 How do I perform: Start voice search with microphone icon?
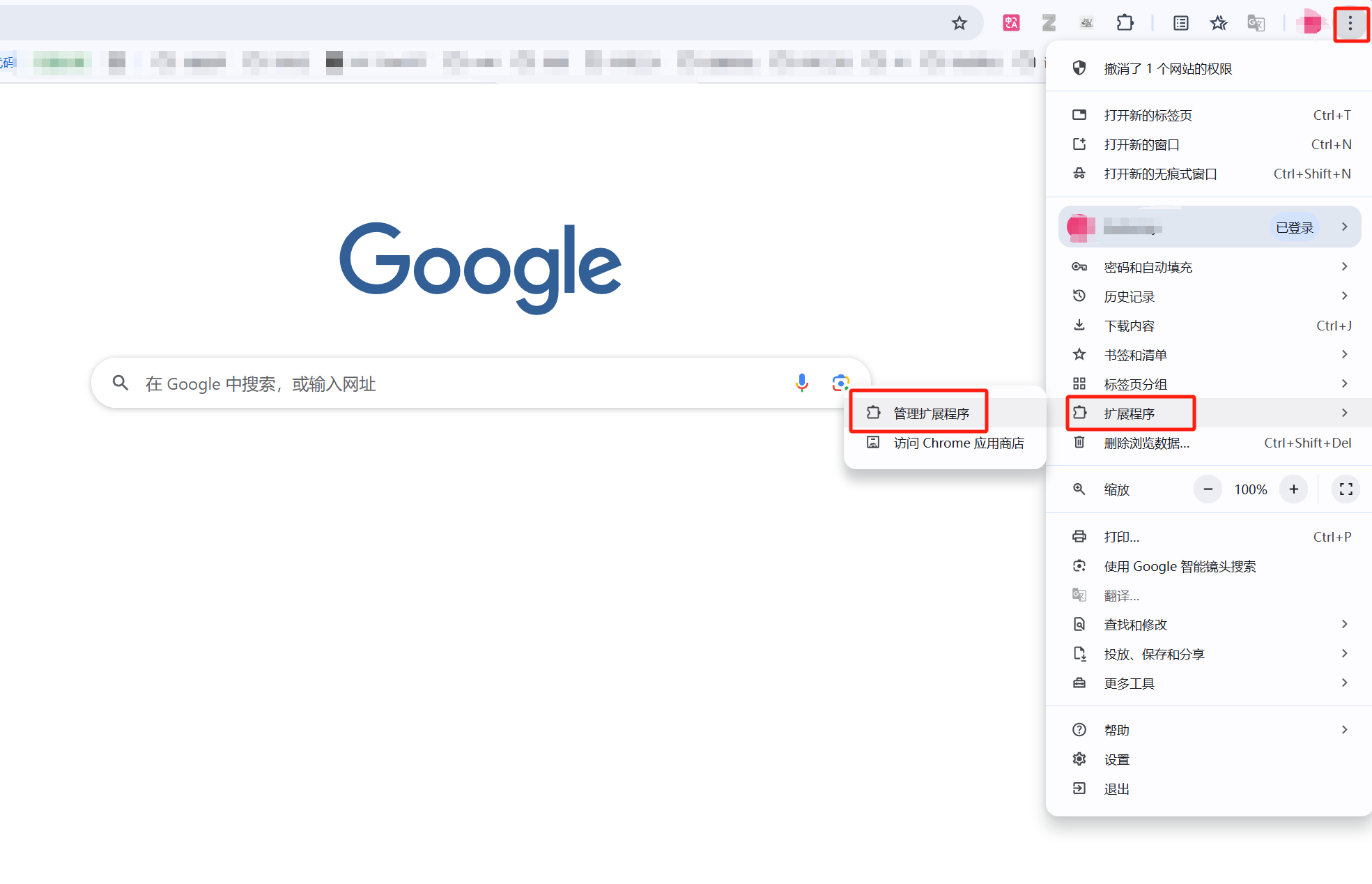click(802, 383)
